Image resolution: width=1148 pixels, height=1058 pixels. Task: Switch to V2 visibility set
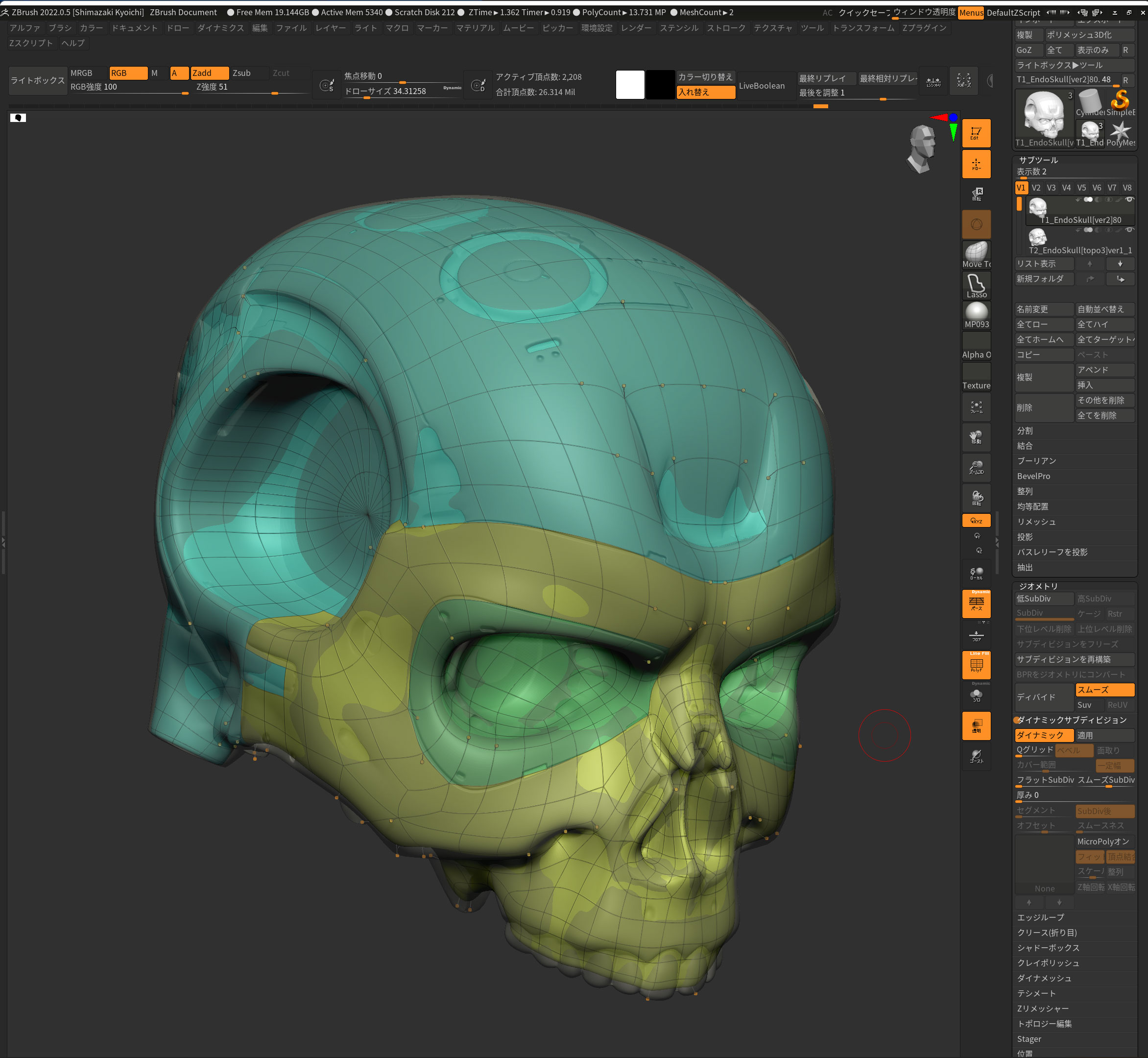[1036, 188]
